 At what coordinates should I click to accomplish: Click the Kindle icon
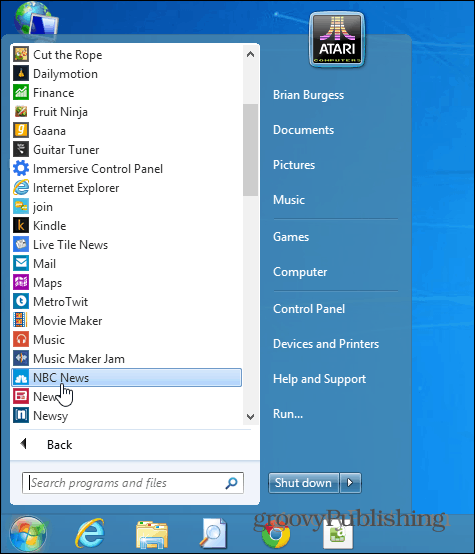click(21, 225)
